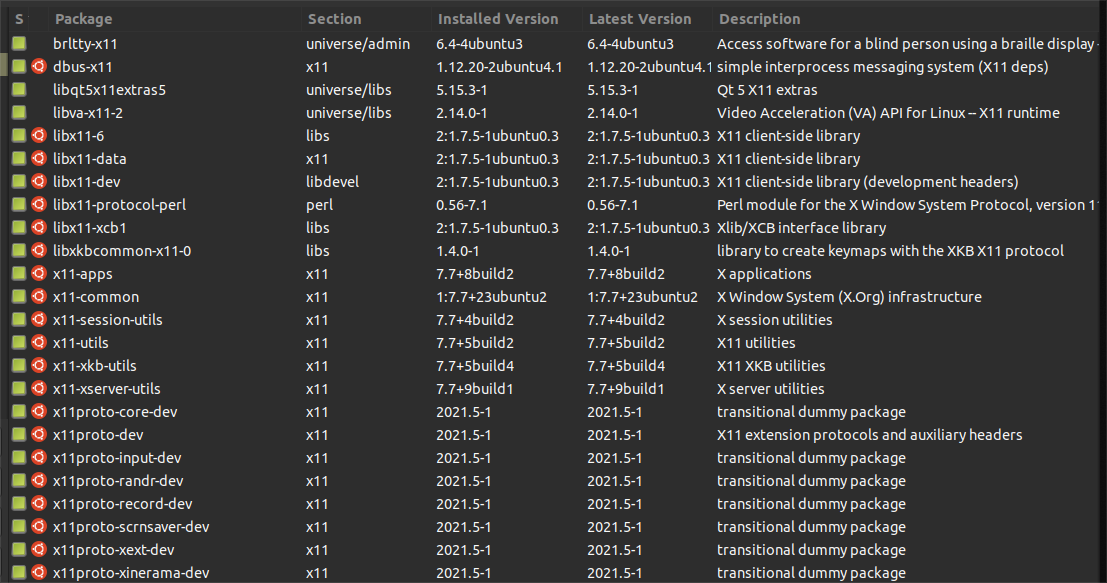Image resolution: width=1107 pixels, height=583 pixels.
Task: Click the universe/admin section cell
Action: point(358,44)
